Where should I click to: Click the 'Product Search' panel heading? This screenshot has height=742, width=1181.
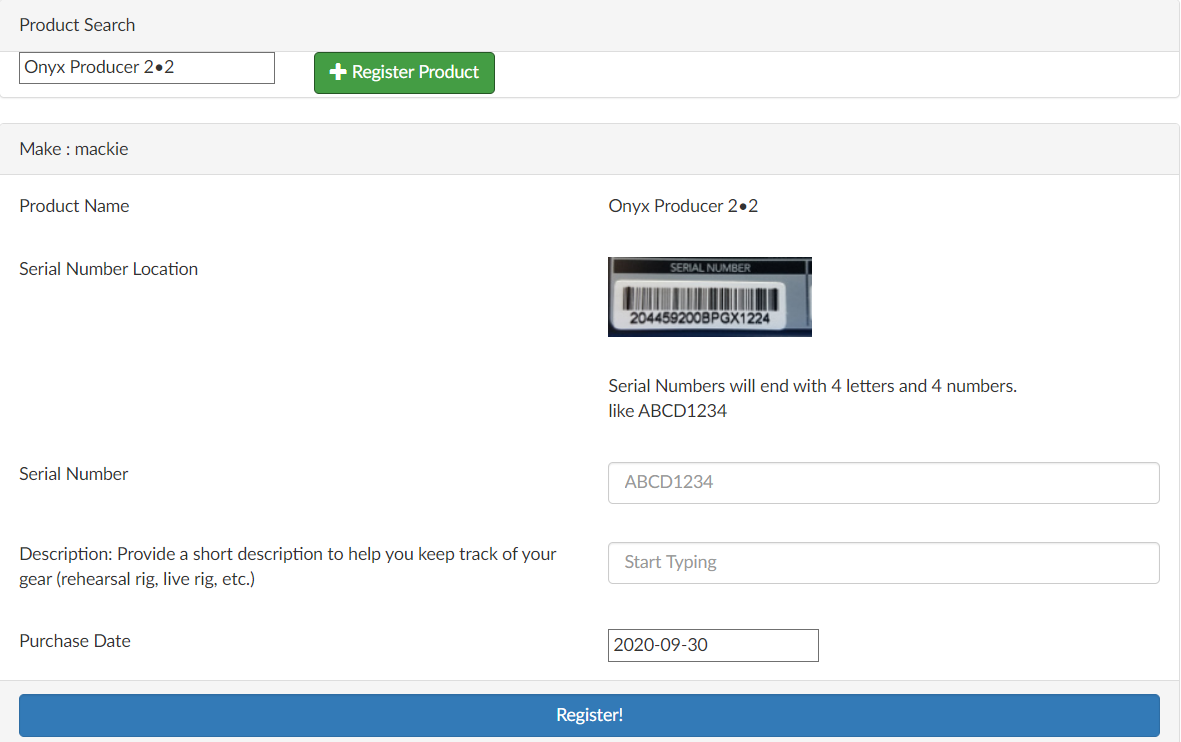(x=77, y=25)
